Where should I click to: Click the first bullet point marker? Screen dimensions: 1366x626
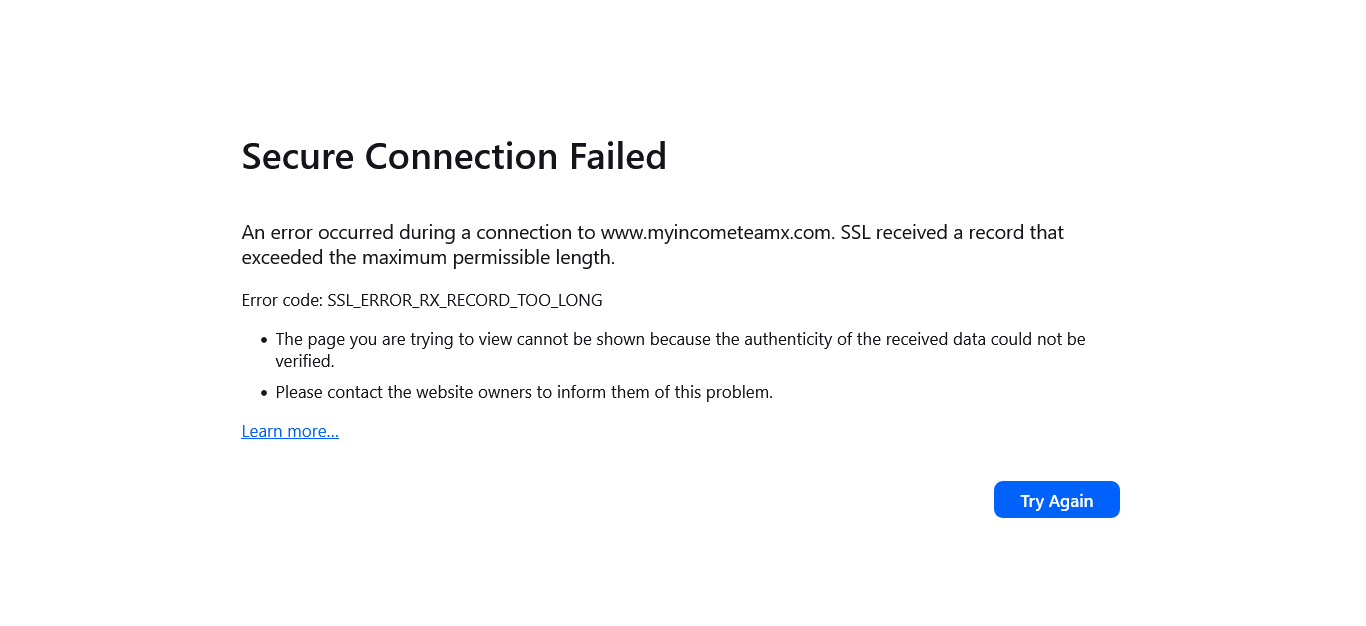coord(264,340)
